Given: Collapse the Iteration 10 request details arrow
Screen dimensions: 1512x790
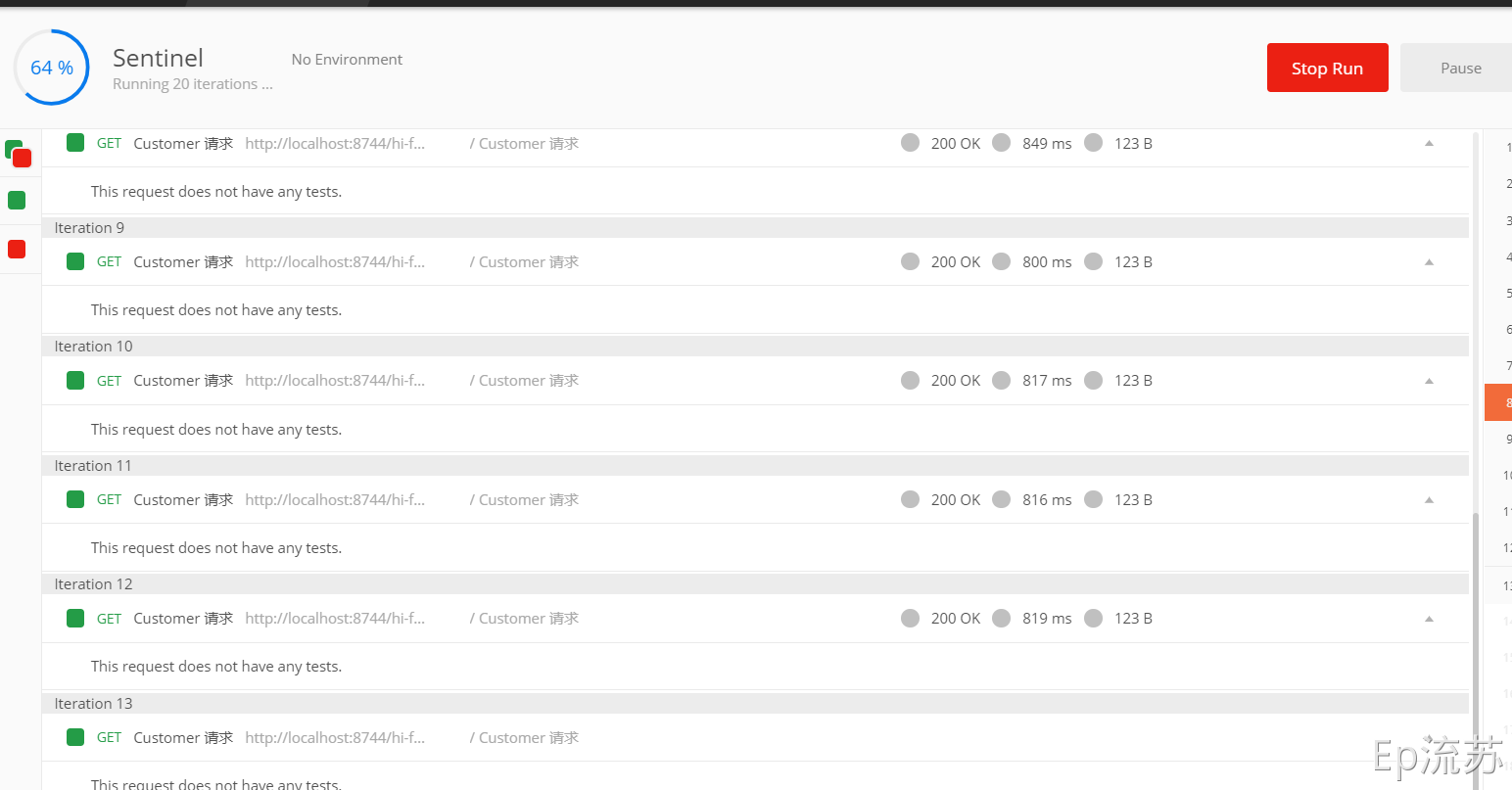Looking at the screenshot, I should pos(1429,381).
